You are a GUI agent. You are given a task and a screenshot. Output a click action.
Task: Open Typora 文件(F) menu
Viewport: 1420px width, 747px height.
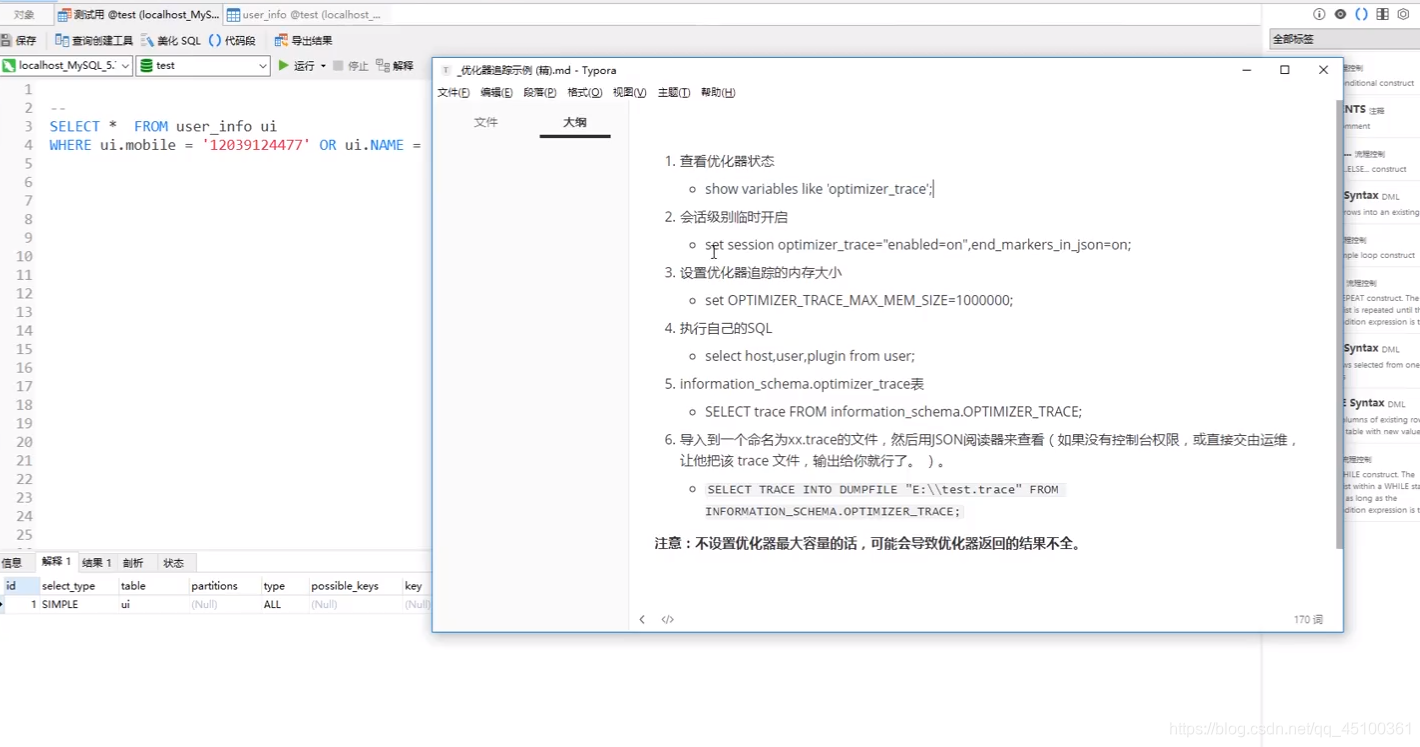click(453, 92)
